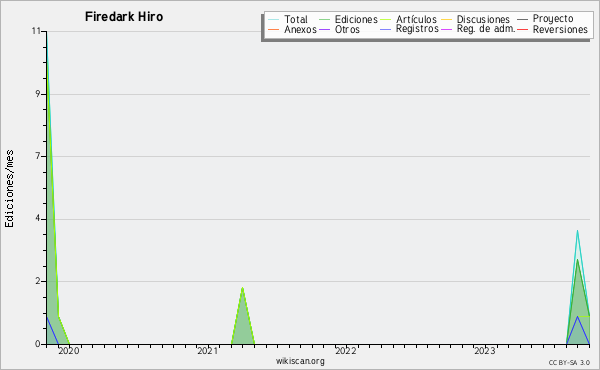The width and height of the screenshot is (600, 370).
Task: Click the 2020 x-axis label
Action: pyautogui.click(x=69, y=350)
